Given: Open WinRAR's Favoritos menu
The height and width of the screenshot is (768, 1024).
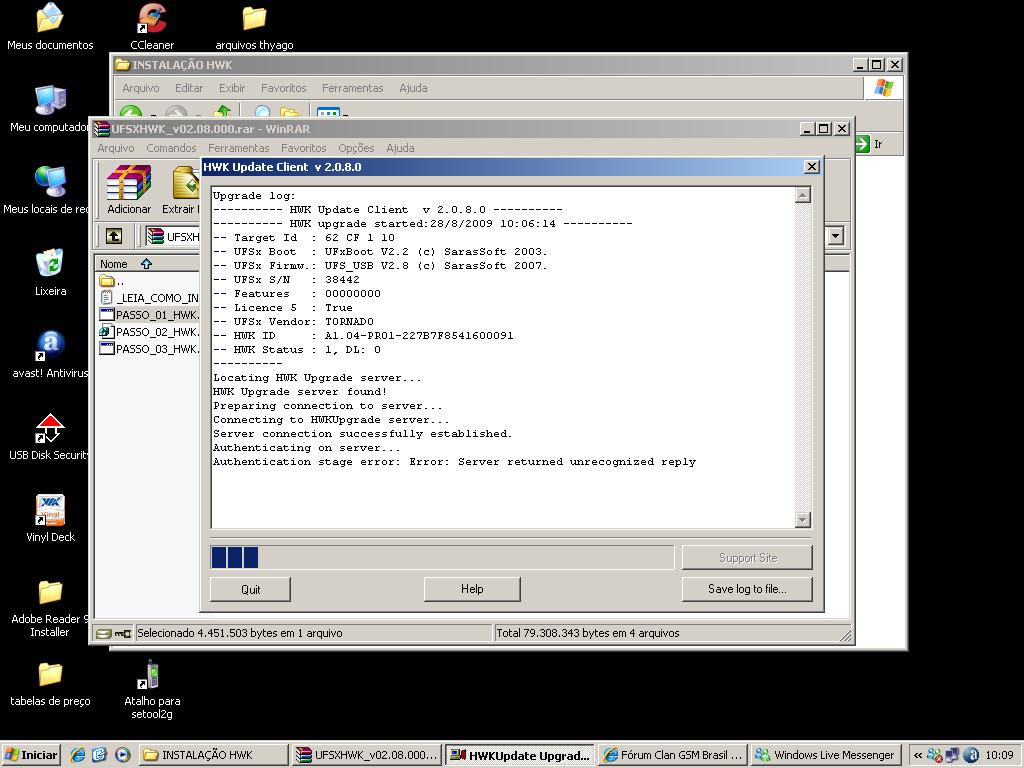Looking at the screenshot, I should click(x=304, y=148).
